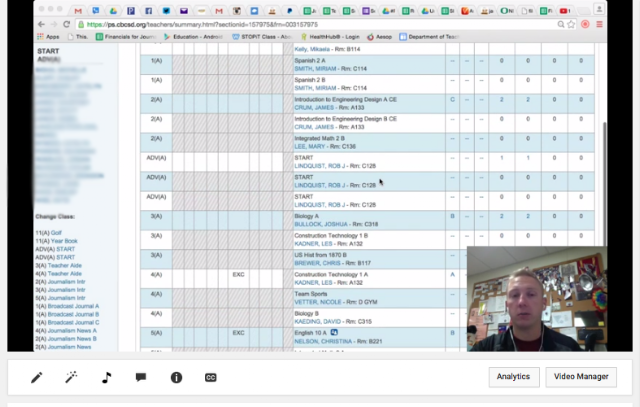The image size is (640, 407).
Task: Open the Financials for Journ bookmark
Action: point(126,37)
